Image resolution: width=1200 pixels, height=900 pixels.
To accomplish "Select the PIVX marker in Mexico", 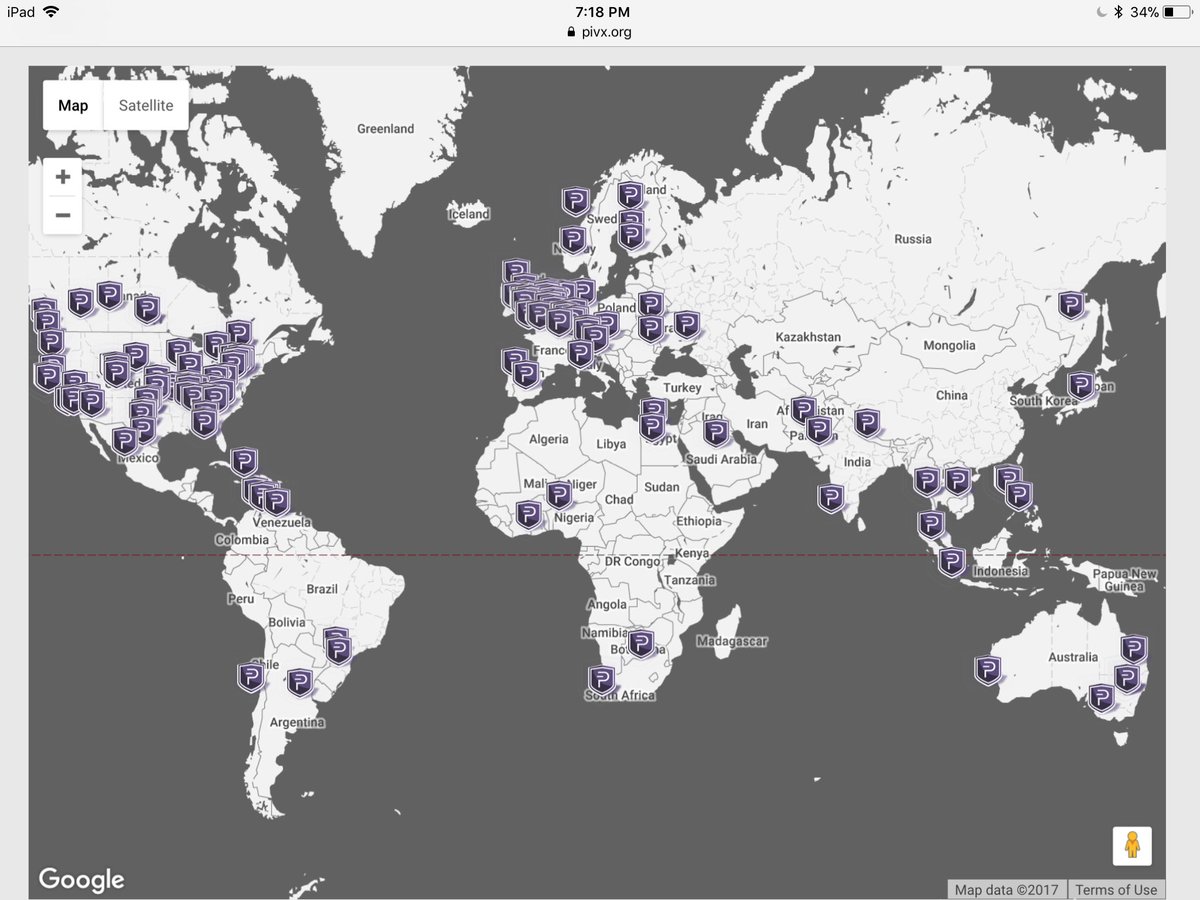I will coord(125,441).
